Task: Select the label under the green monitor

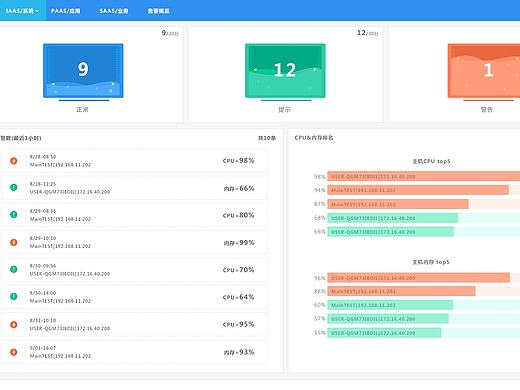Action: click(x=284, y=109)
